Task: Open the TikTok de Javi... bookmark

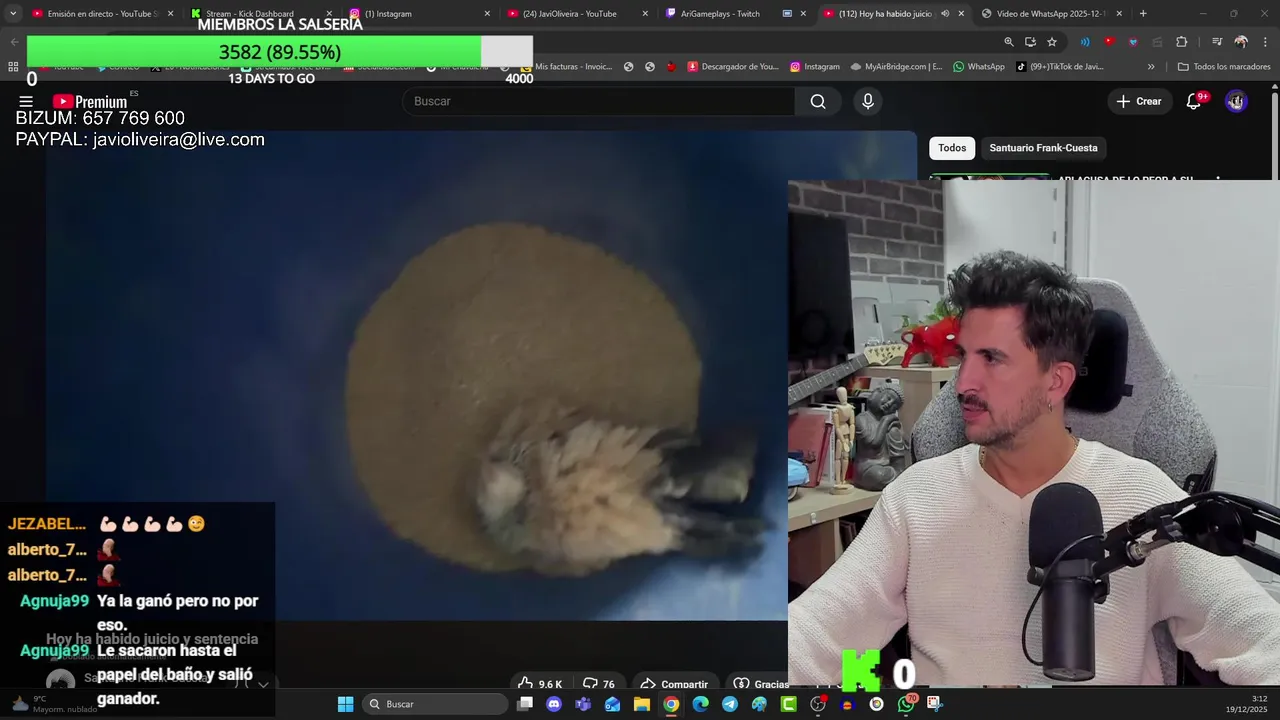Action: pos(1060,67)
